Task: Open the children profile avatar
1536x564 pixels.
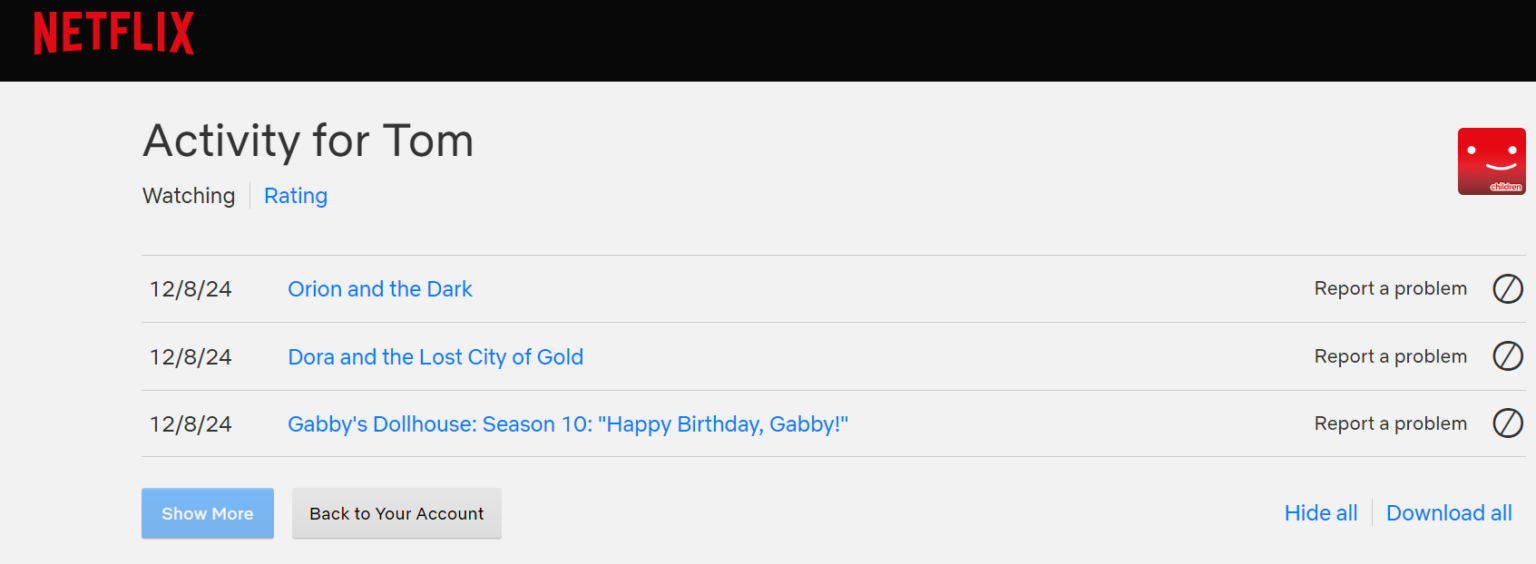Action: 1491,161
